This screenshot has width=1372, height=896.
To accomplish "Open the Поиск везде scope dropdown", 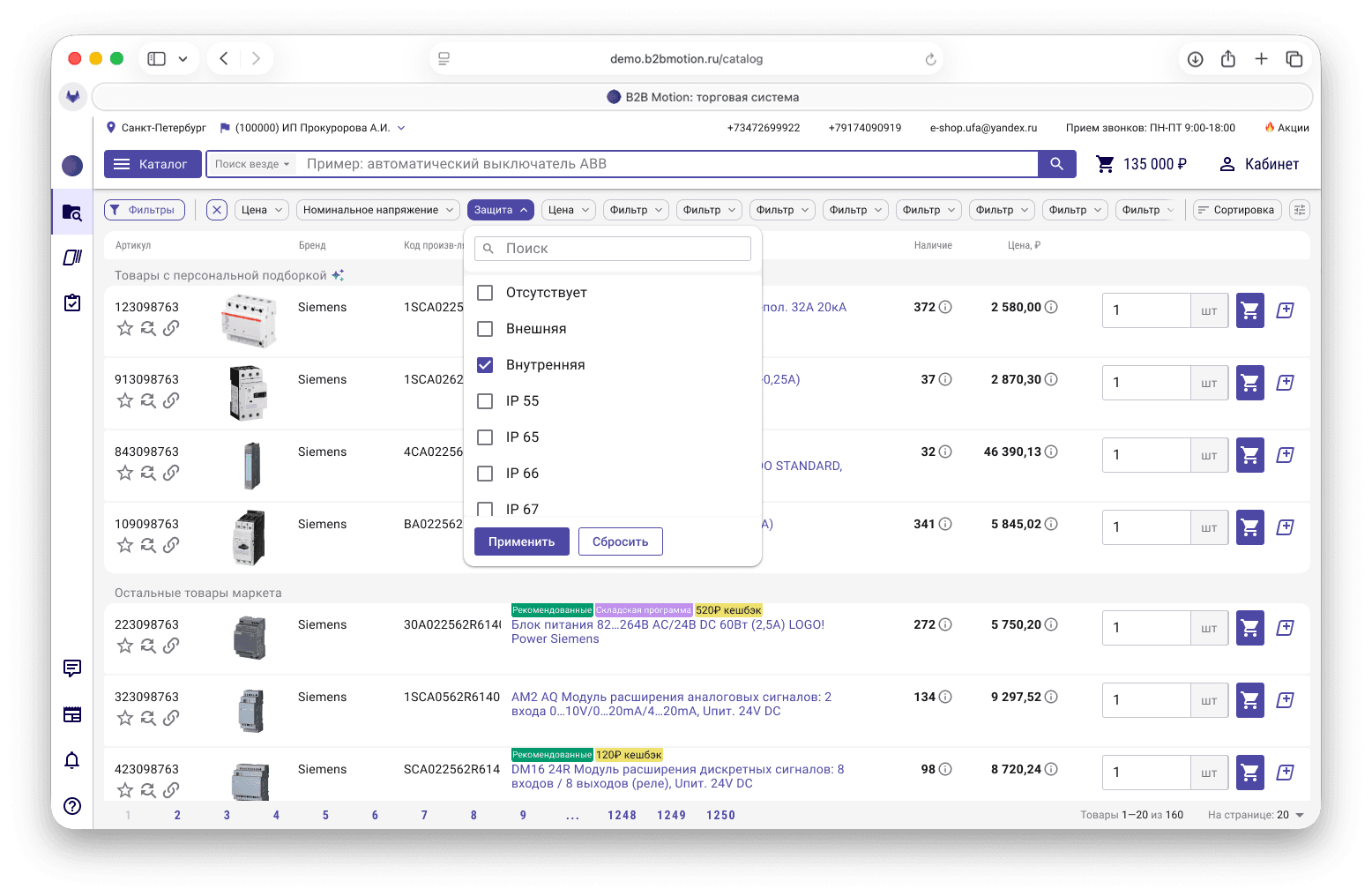I will pos(252,164).
